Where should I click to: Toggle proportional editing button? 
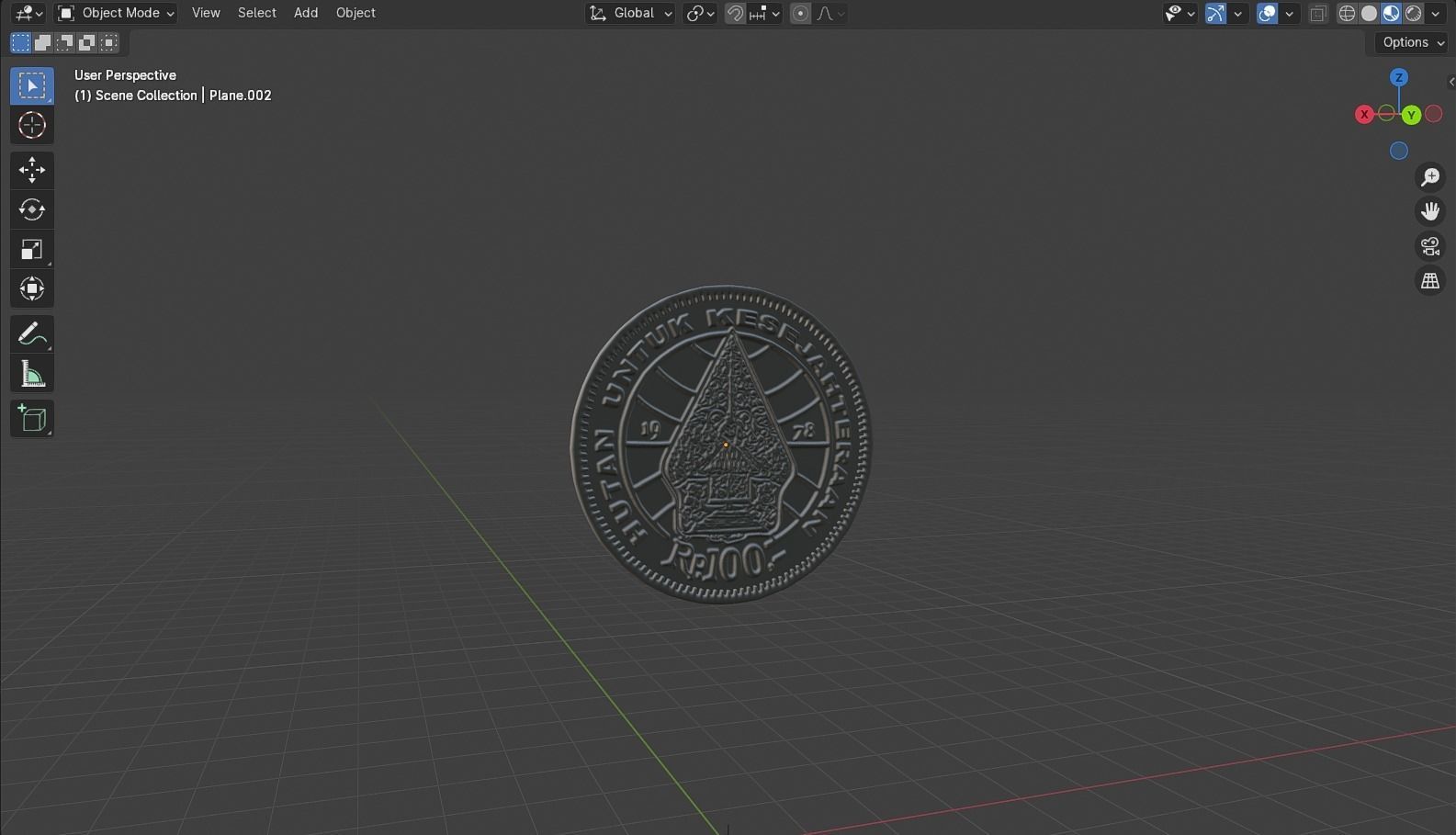tap(801, 13)
